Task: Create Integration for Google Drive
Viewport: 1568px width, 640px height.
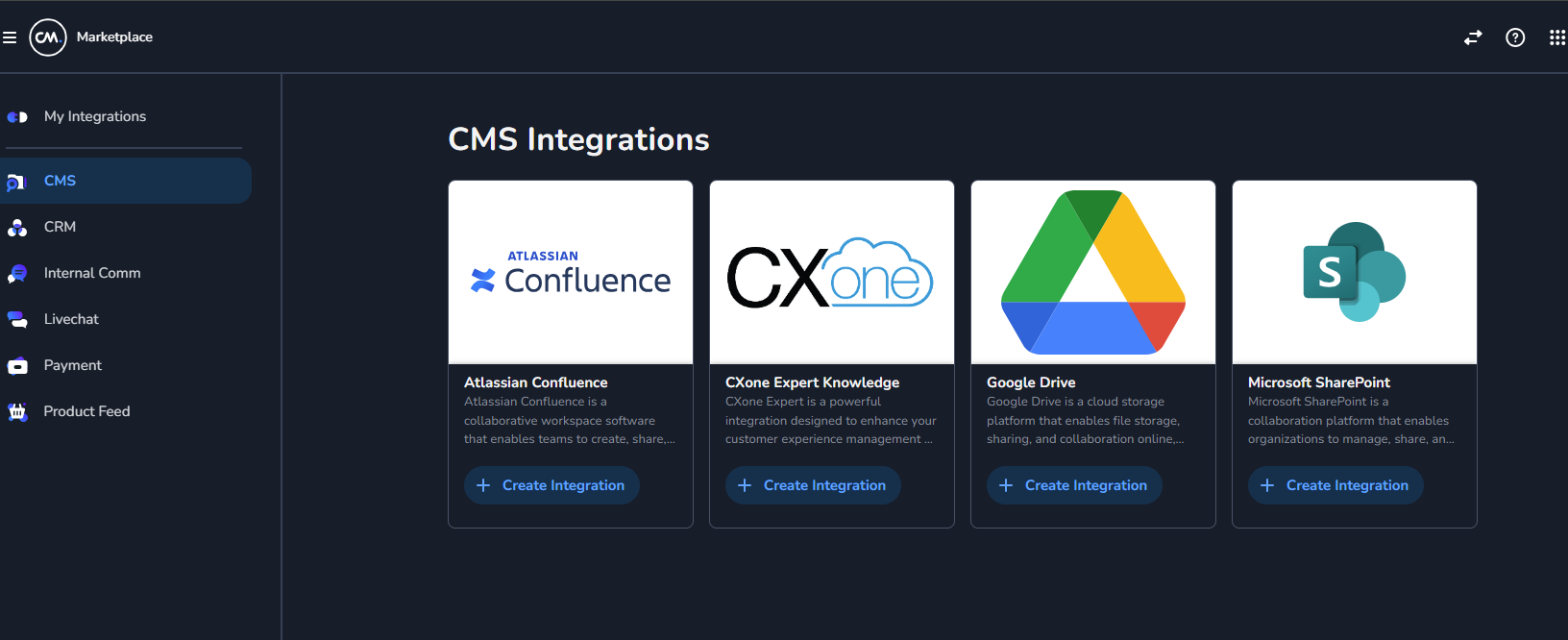Action: 1074,485
